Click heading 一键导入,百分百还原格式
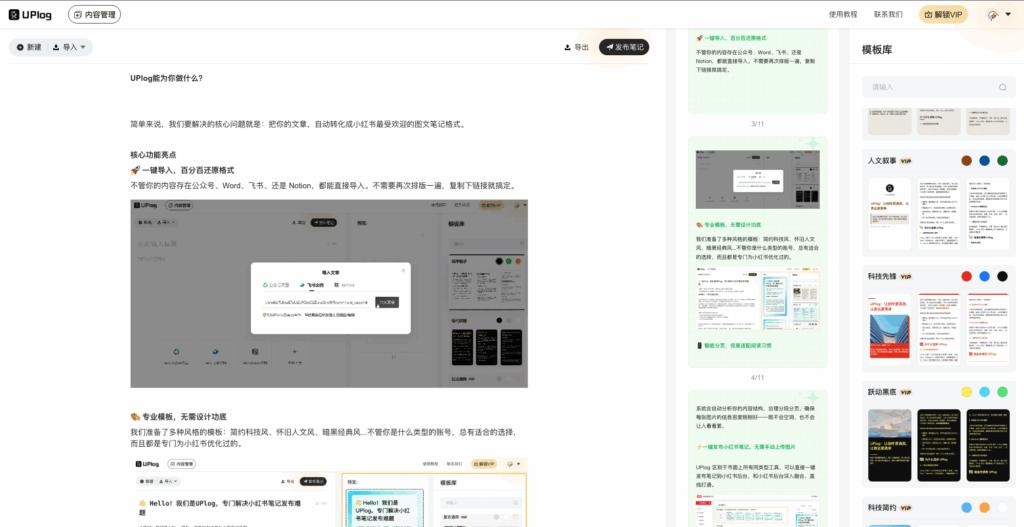The height and width of the screenshot is (527, 1024). 182,170
